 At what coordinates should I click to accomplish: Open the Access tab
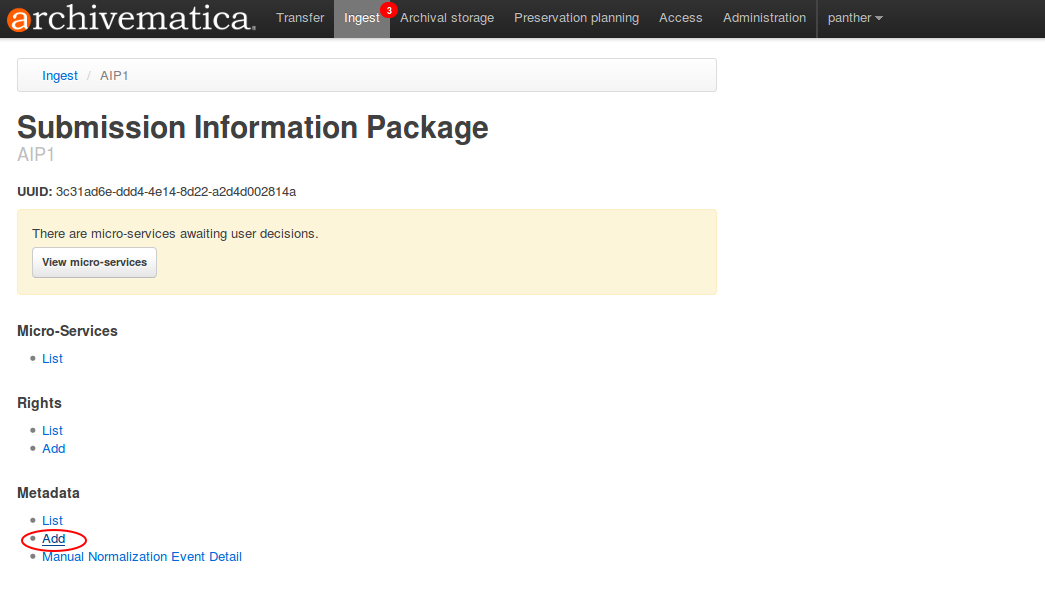[680, 18]
